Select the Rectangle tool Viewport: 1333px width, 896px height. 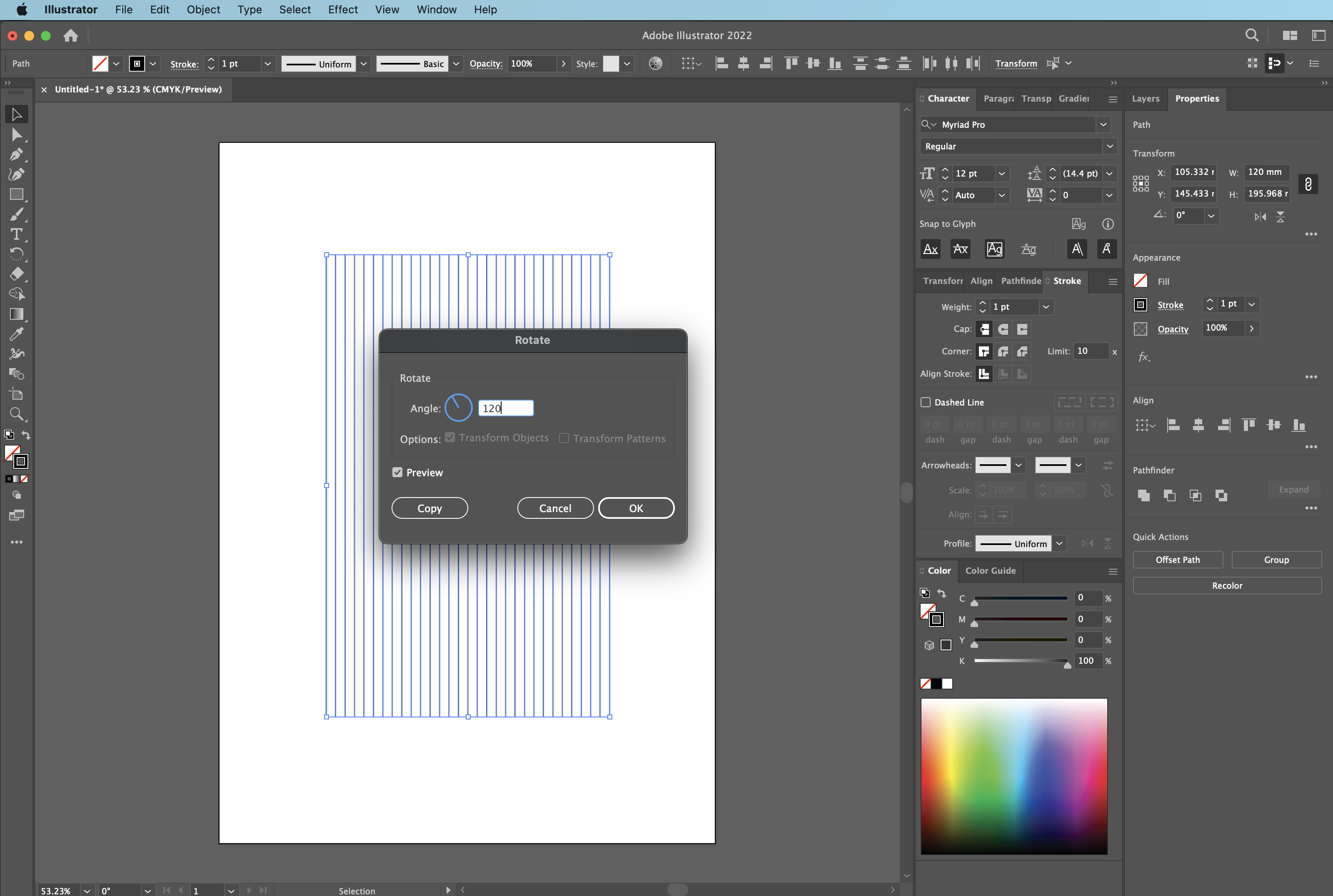pyautogui.click(x=17, y=194)
